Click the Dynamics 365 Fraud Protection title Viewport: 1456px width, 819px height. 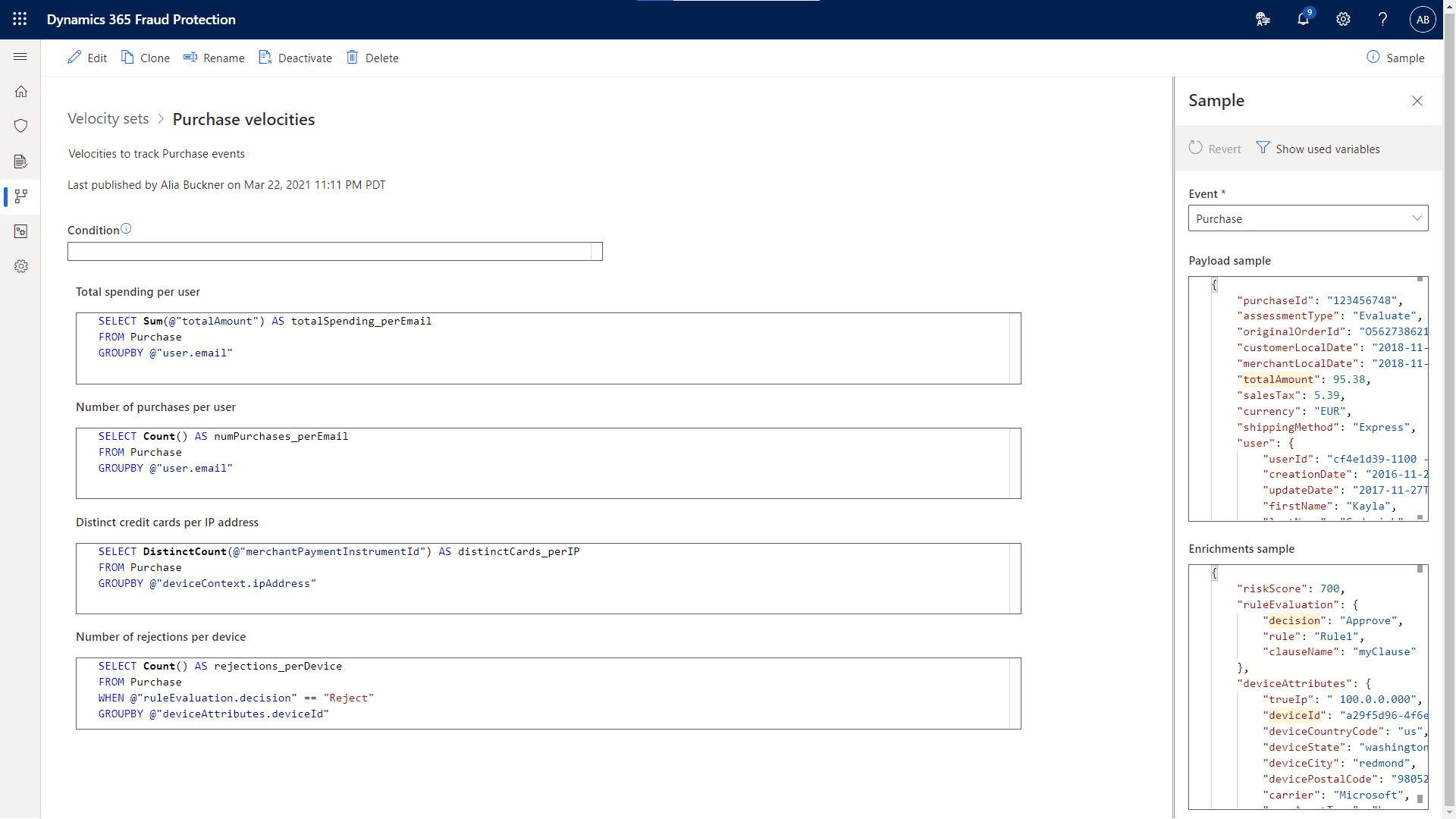coord(141,20)
